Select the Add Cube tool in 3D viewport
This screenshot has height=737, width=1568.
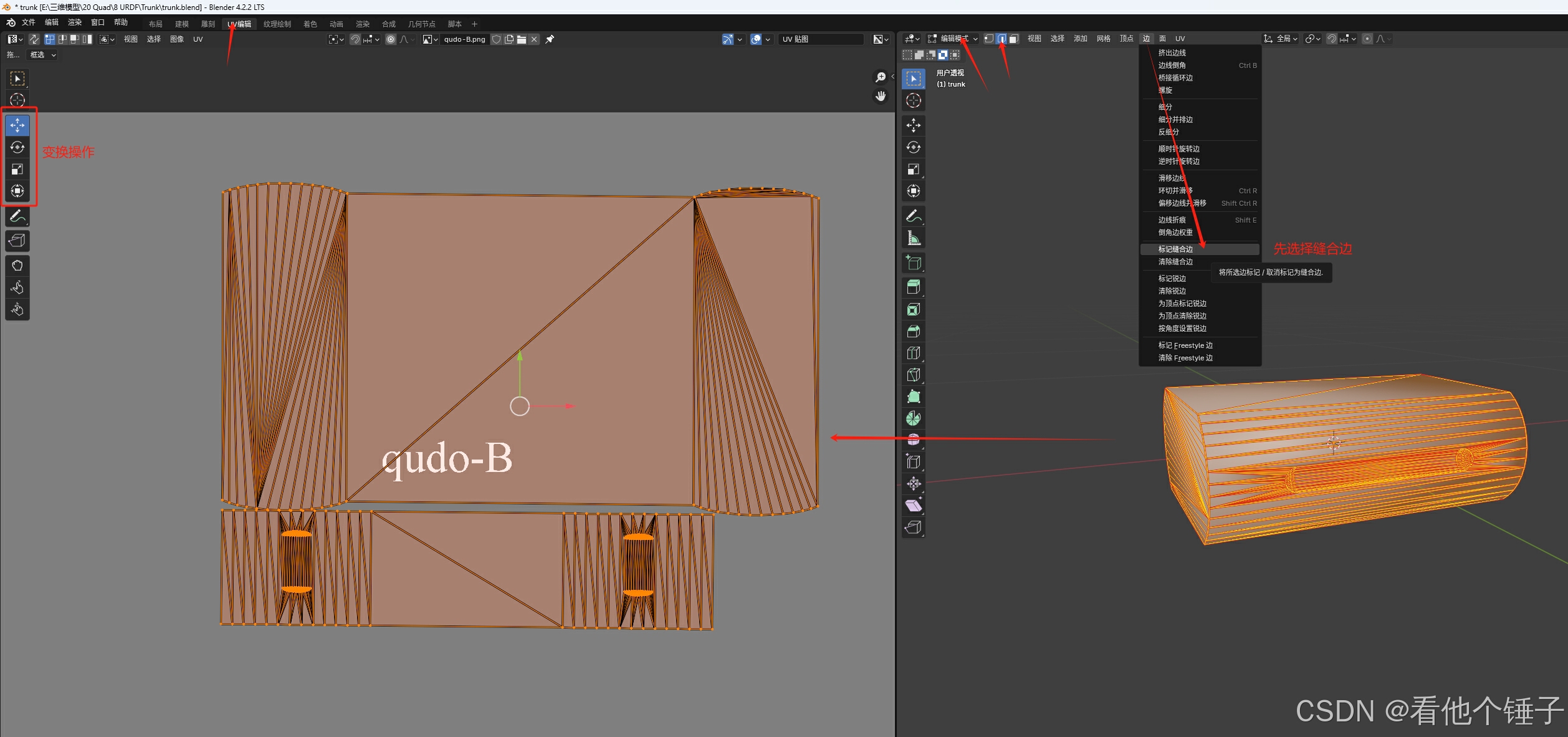(x=914, y=263)
